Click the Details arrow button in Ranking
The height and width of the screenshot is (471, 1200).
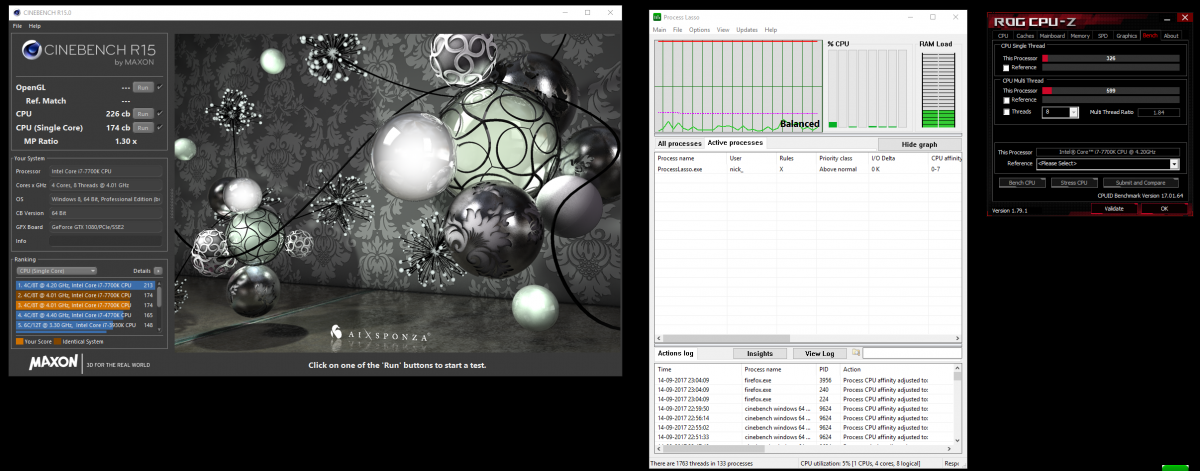click(157, 270)
